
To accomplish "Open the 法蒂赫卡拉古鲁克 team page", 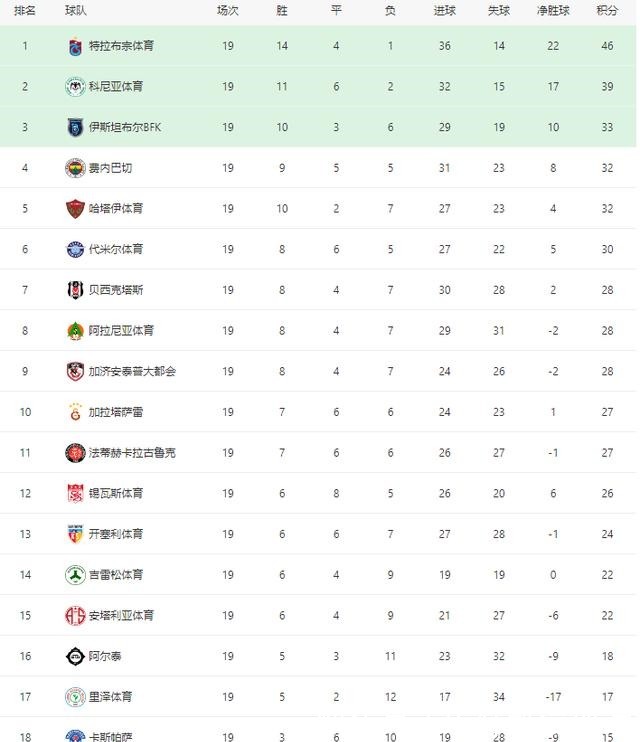I will pos(132,453).
